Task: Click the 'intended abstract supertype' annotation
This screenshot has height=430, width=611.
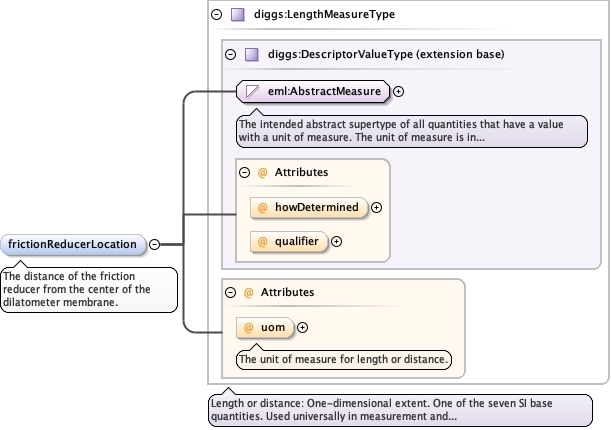Action: point(411,131)
